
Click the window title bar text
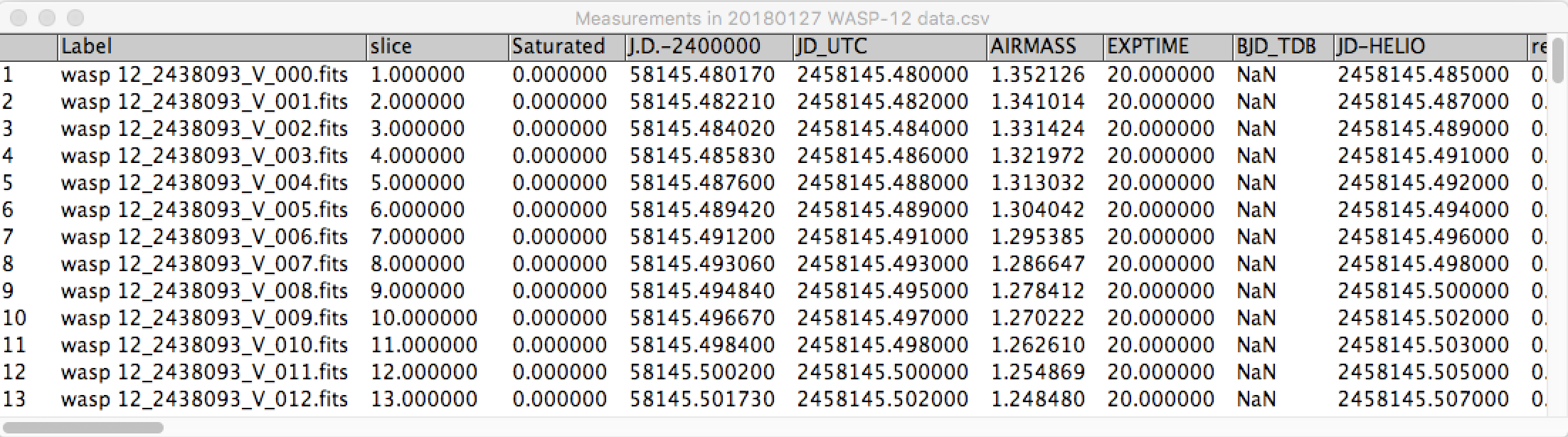tap(781, 18)
